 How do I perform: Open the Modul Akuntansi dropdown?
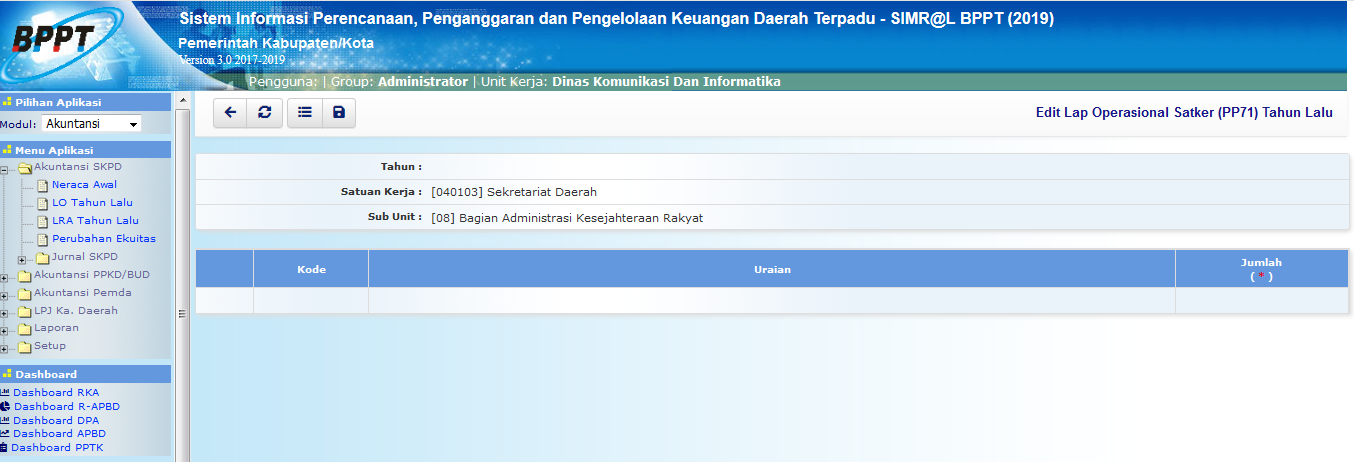point(92,124)
